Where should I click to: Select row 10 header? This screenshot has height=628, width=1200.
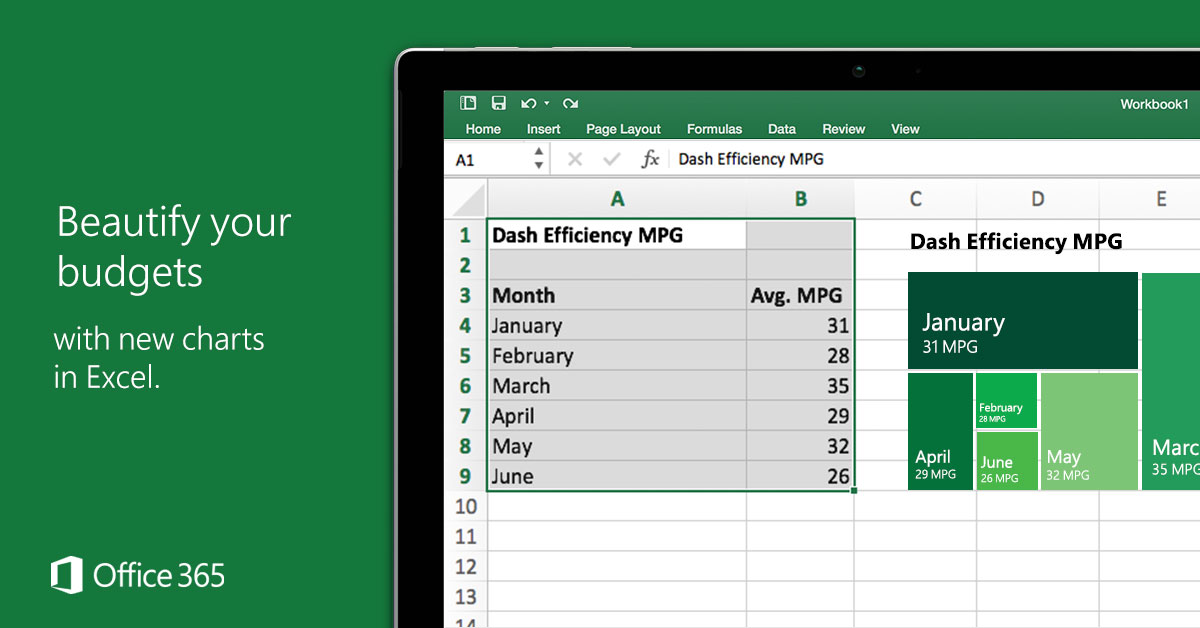pyautogui.click(x=466, y=506)
